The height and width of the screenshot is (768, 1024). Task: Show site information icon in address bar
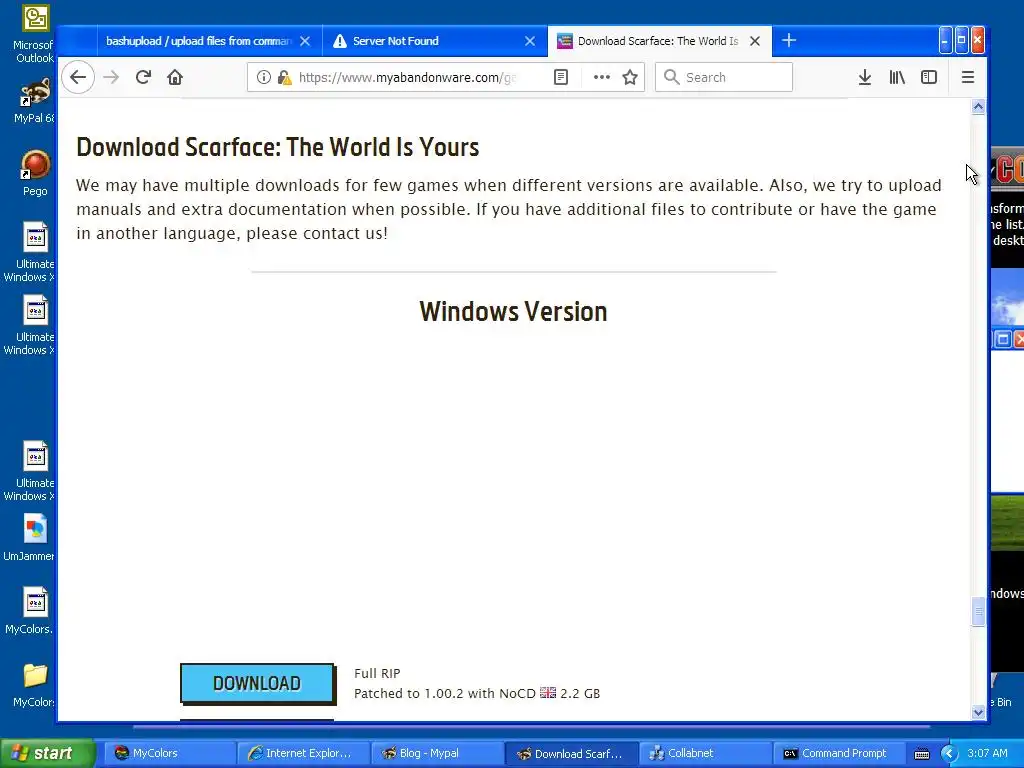click(263, 77)
